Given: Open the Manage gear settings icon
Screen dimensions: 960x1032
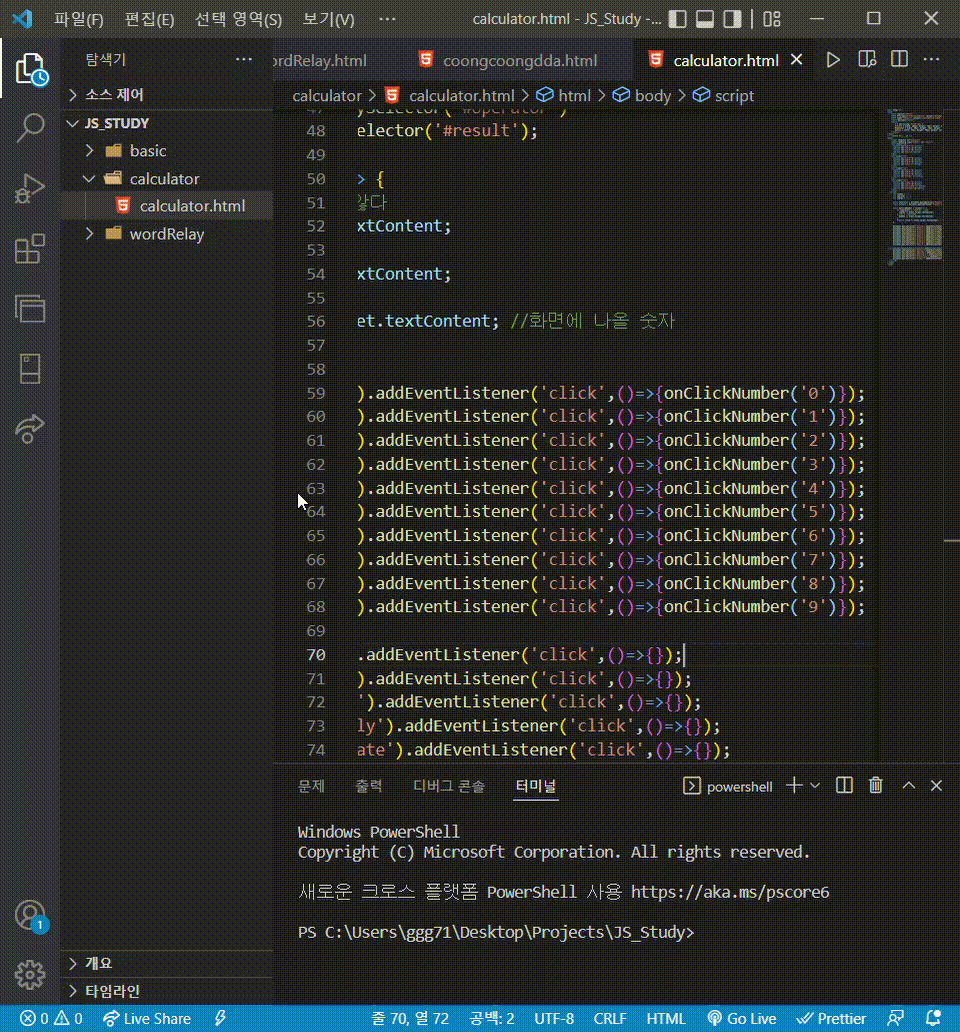Looking at the screenshot, I should [30, 975].
